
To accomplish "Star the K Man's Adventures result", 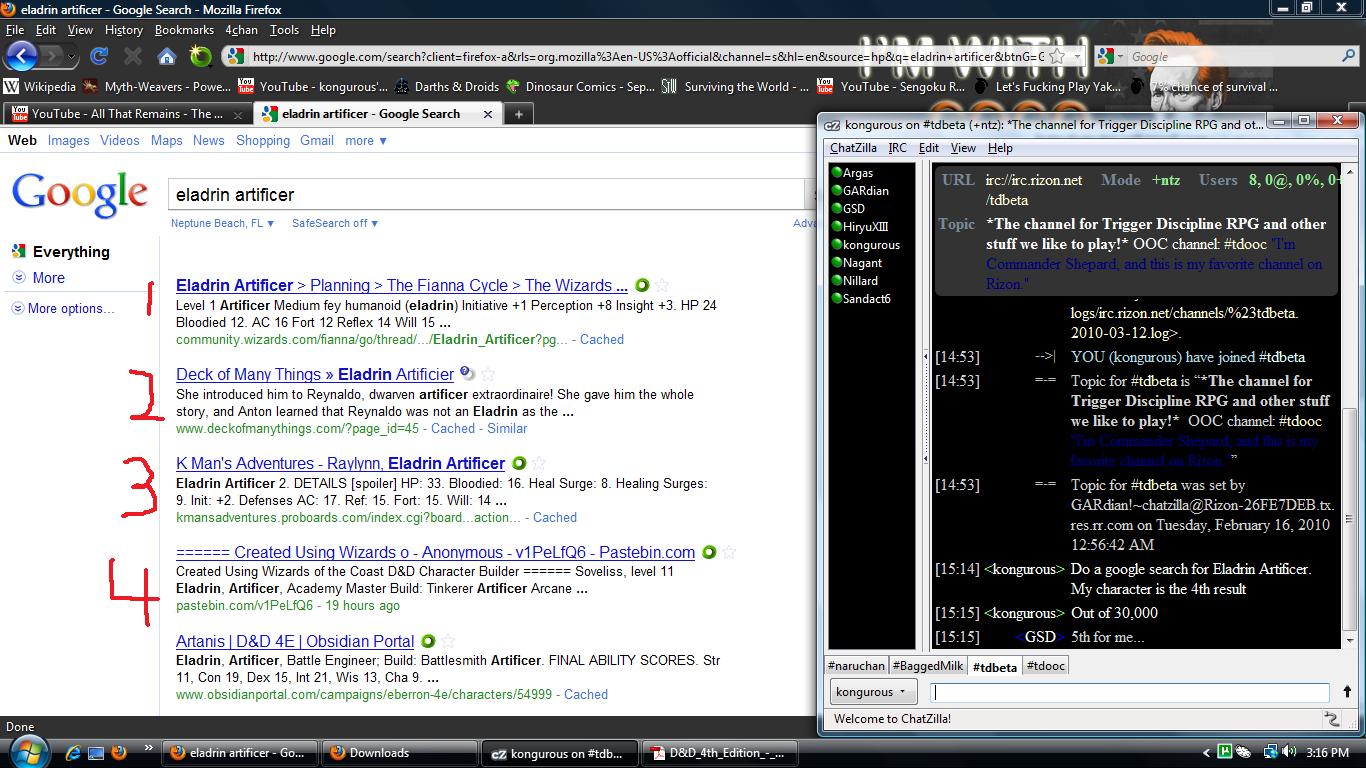I will tap(539, 463).
